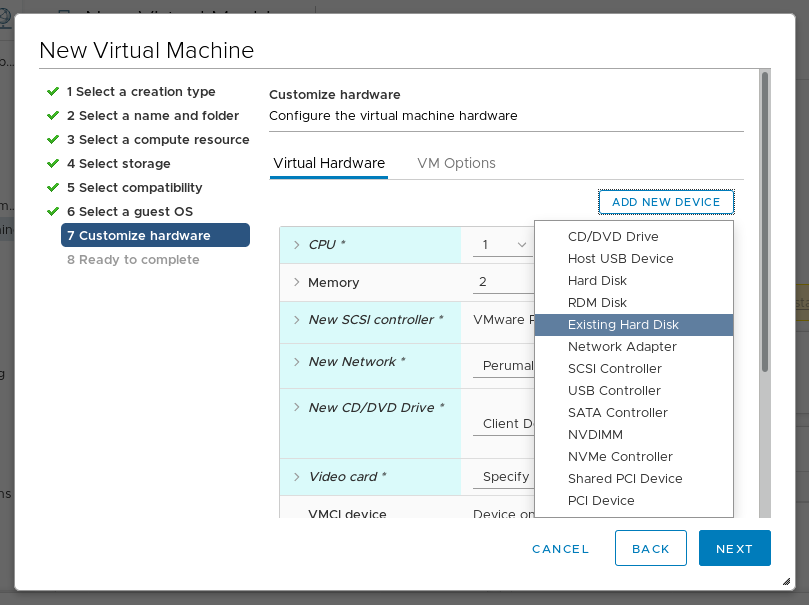Expand the New CD/DVD Drive row
This screenshot has width=809, height=605.
(296, 408)
